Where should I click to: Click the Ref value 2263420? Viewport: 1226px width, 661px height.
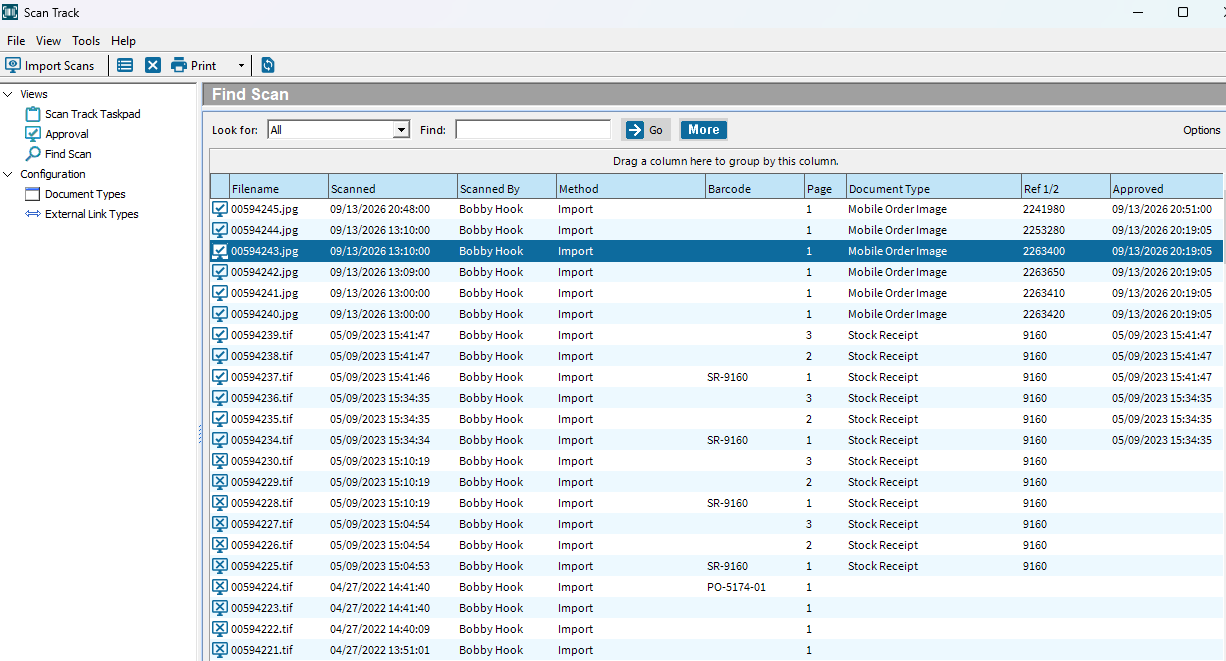[1044, 314]
